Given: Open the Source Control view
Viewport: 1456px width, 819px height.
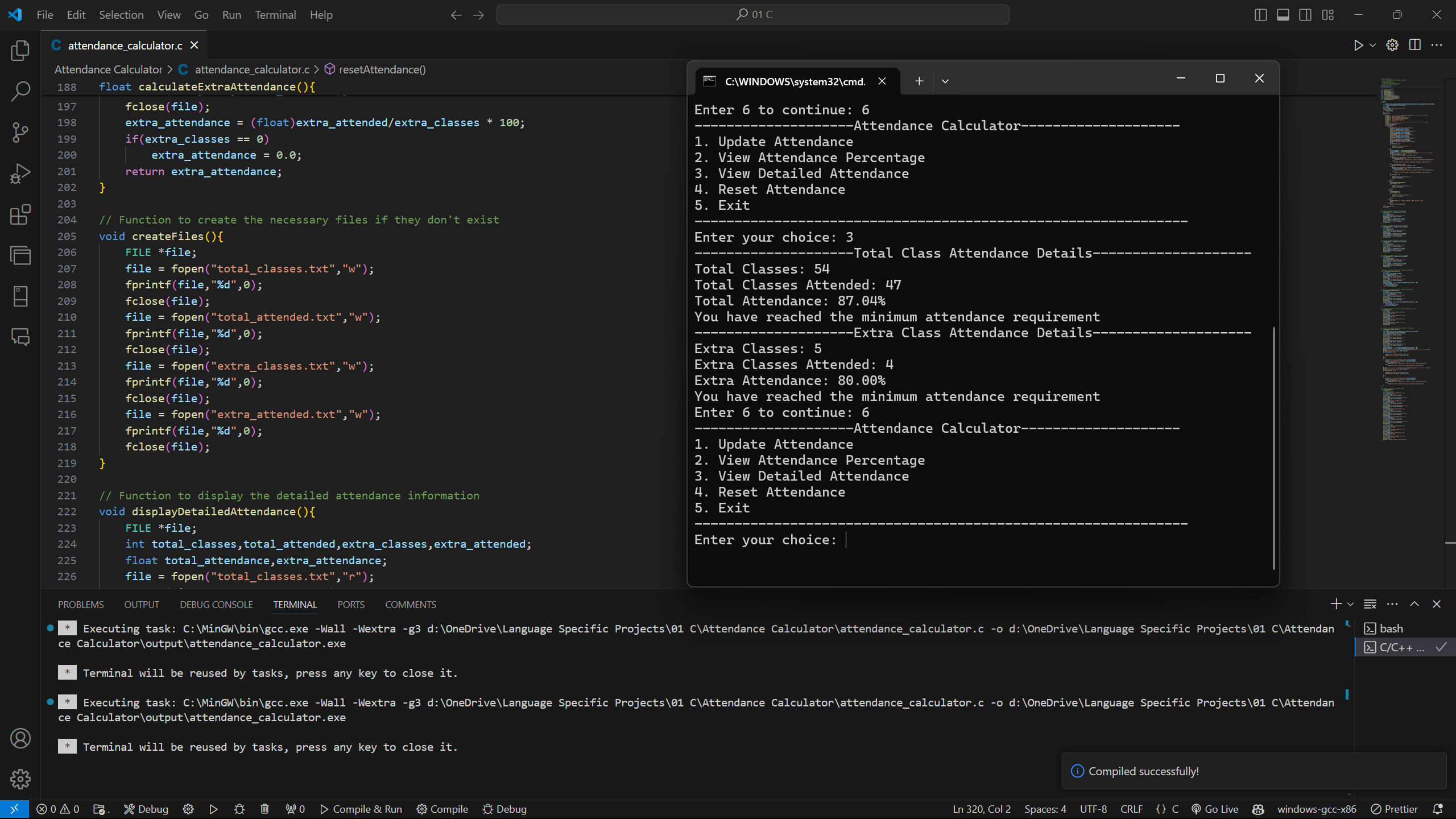Looking at the screenshot, I should (x=20, y=133).
